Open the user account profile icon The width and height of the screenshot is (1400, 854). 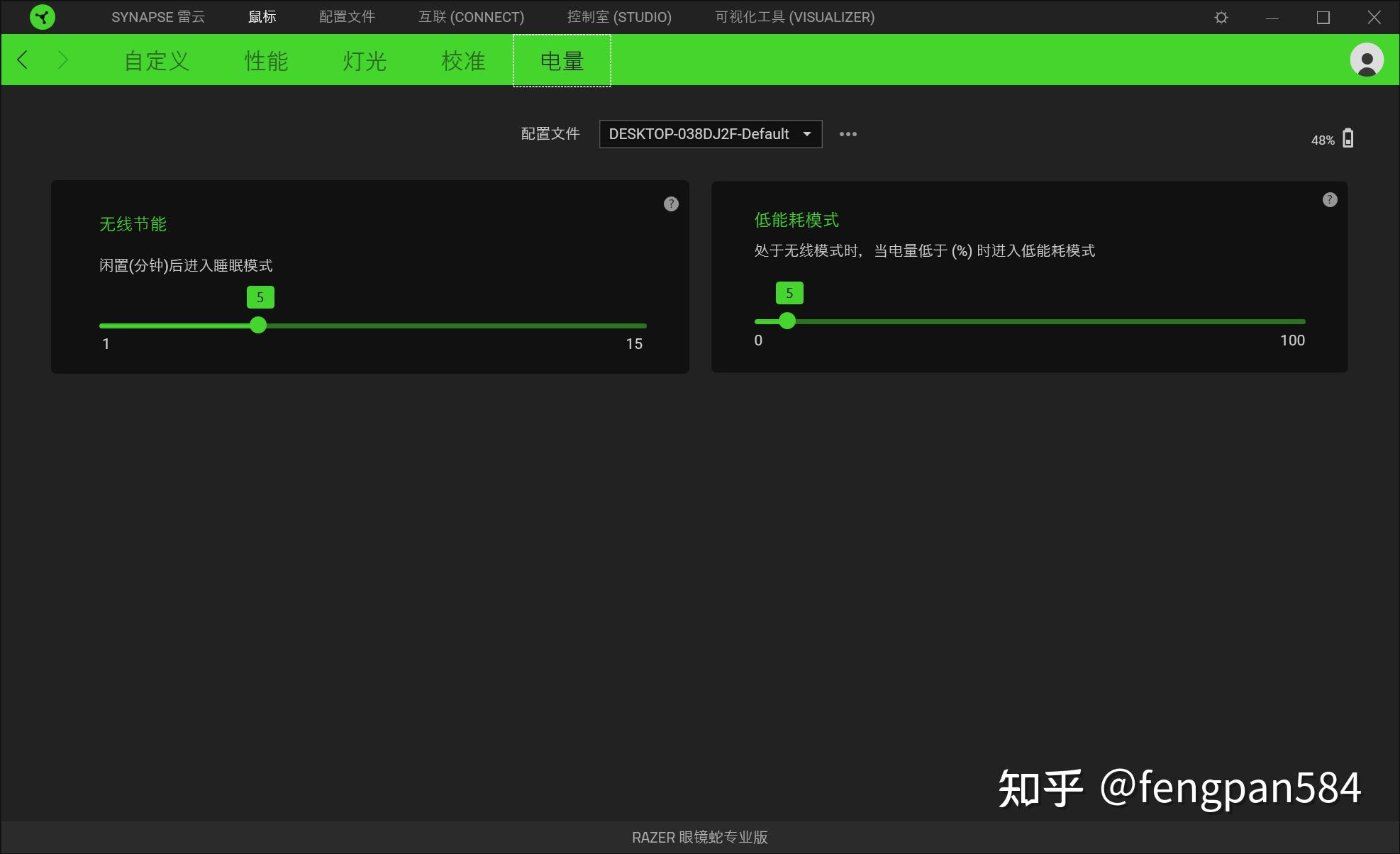(1366, 60)
